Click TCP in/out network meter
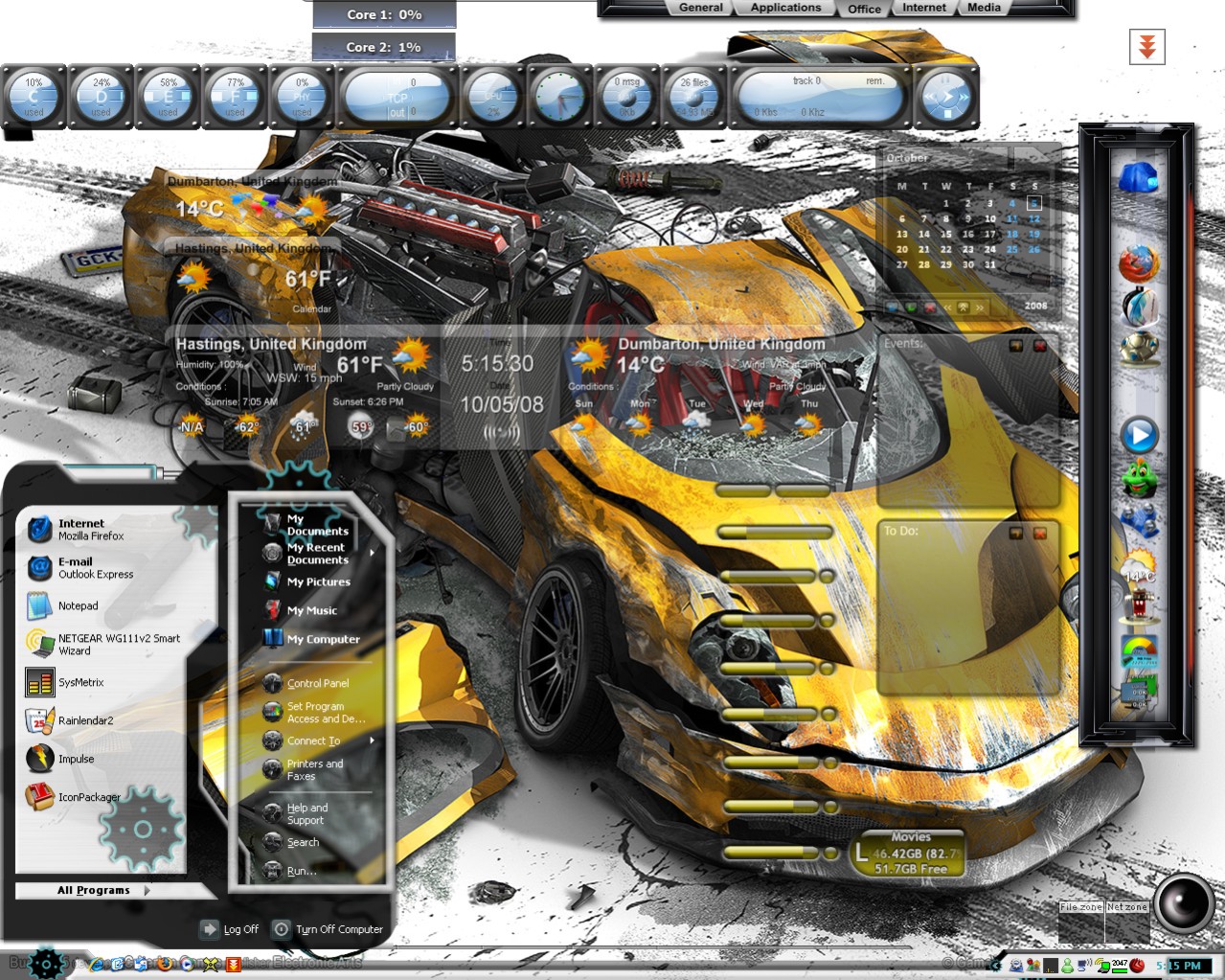1225x980 pixels. coord(397,97)
